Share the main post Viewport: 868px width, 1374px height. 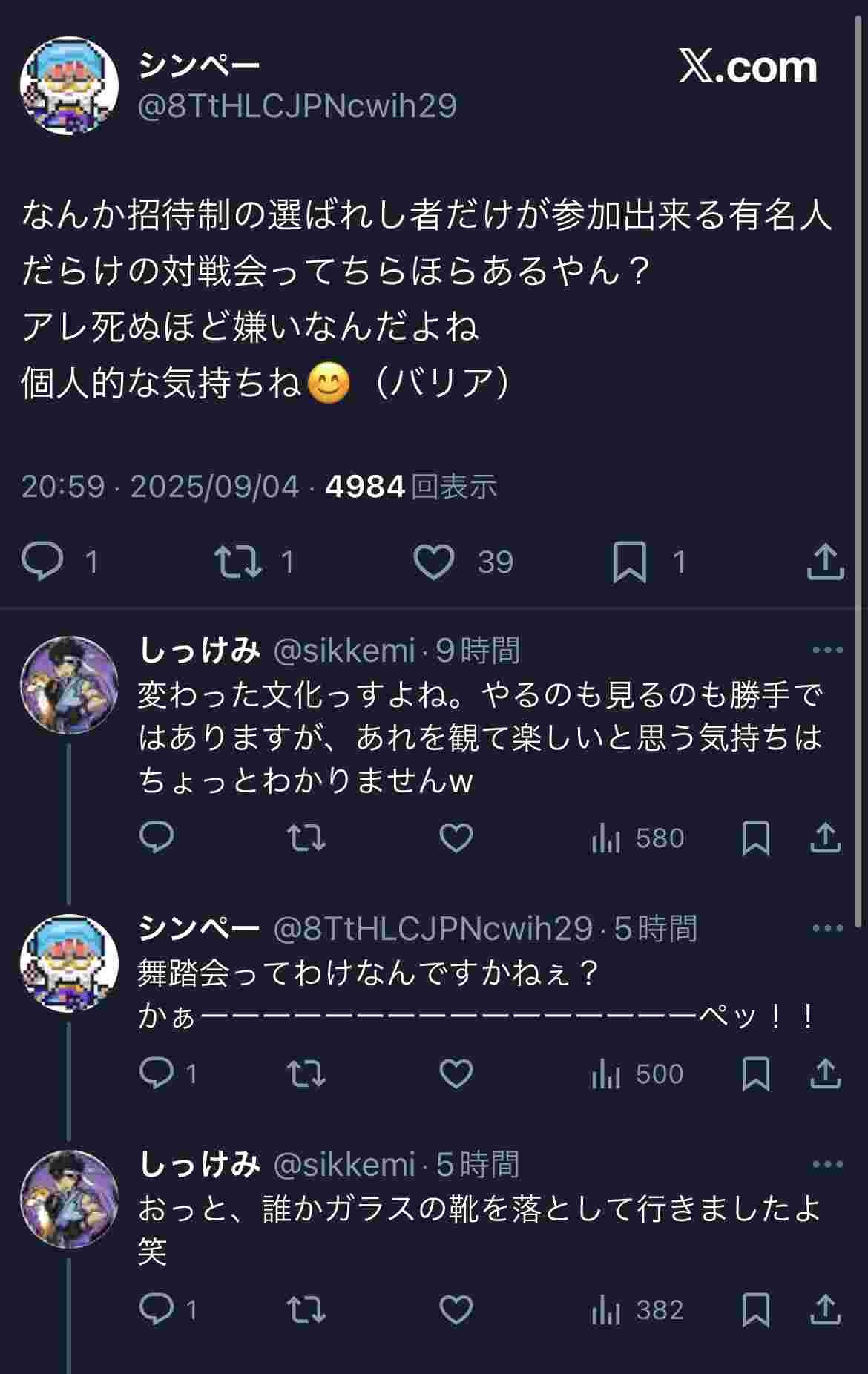[825, 562]
